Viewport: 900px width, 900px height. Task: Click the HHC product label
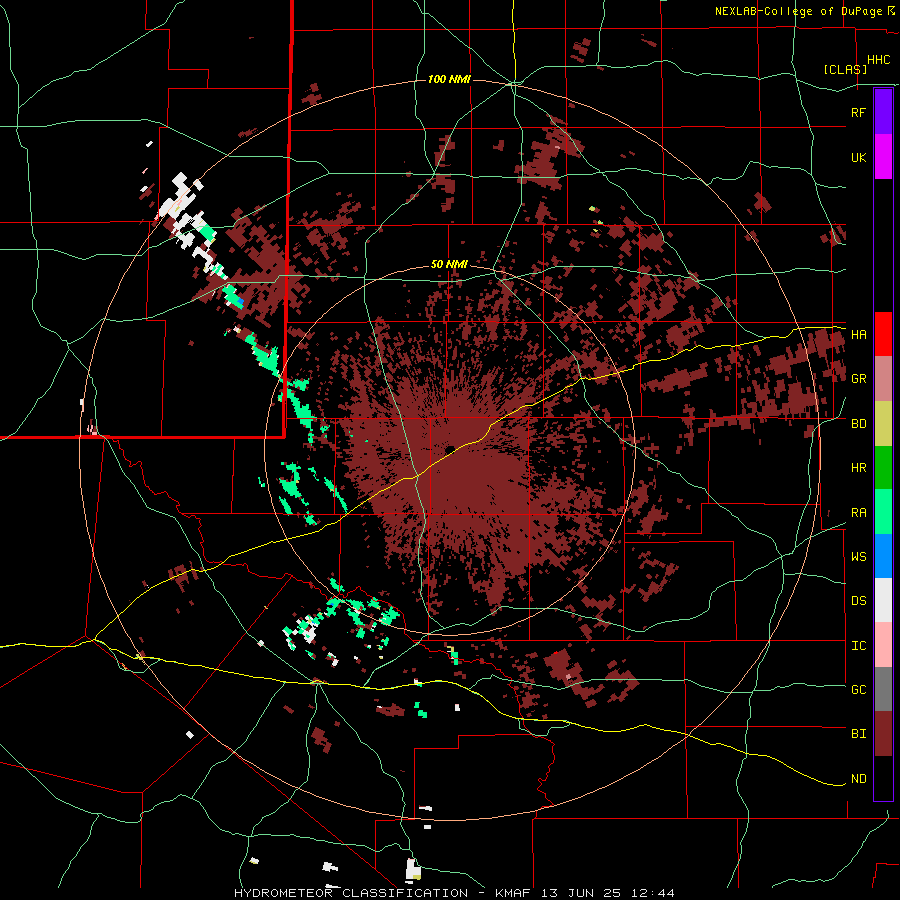(x=879, y=60)
